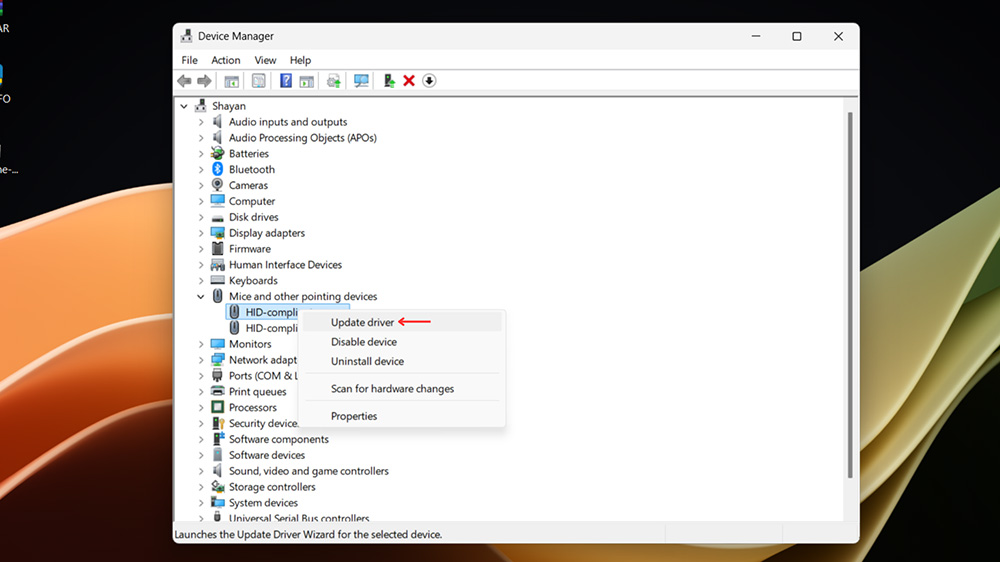Expand the Processors category

[201, 407]
